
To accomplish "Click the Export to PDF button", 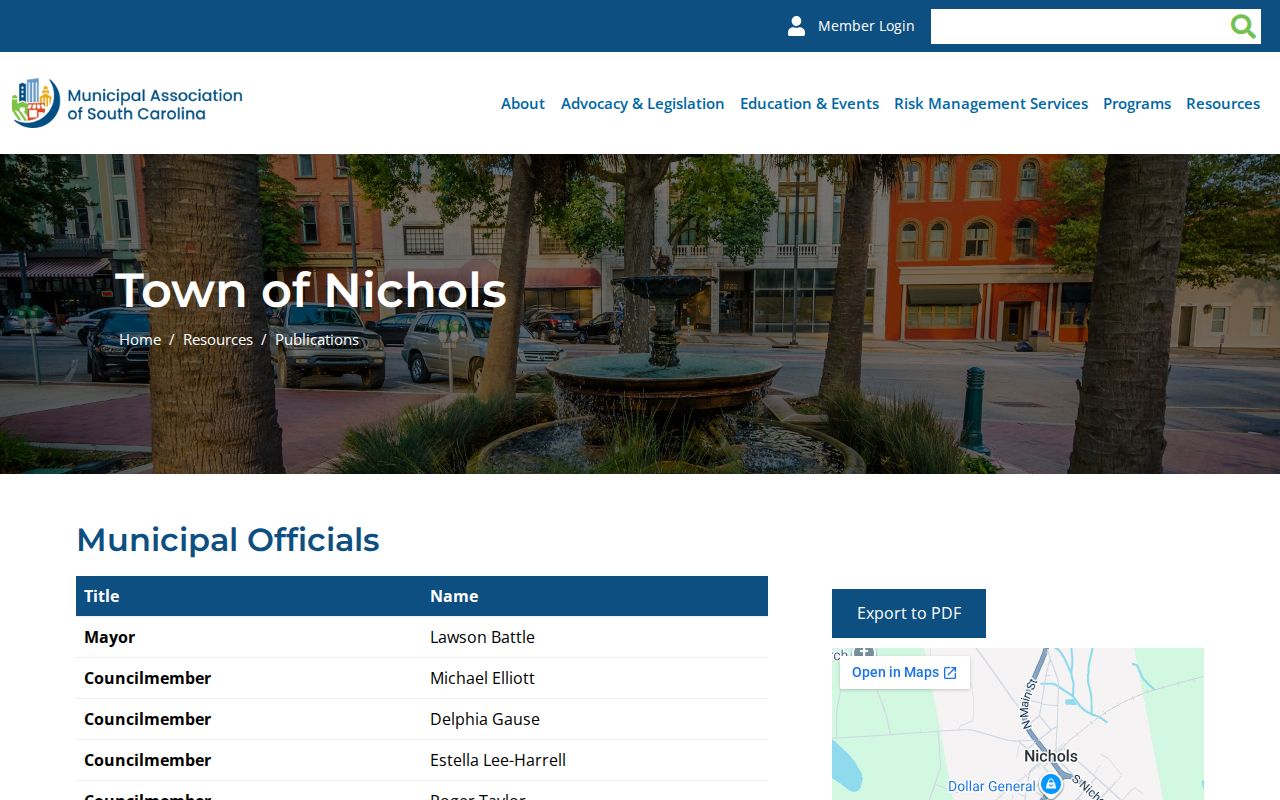I will [909, 613].
